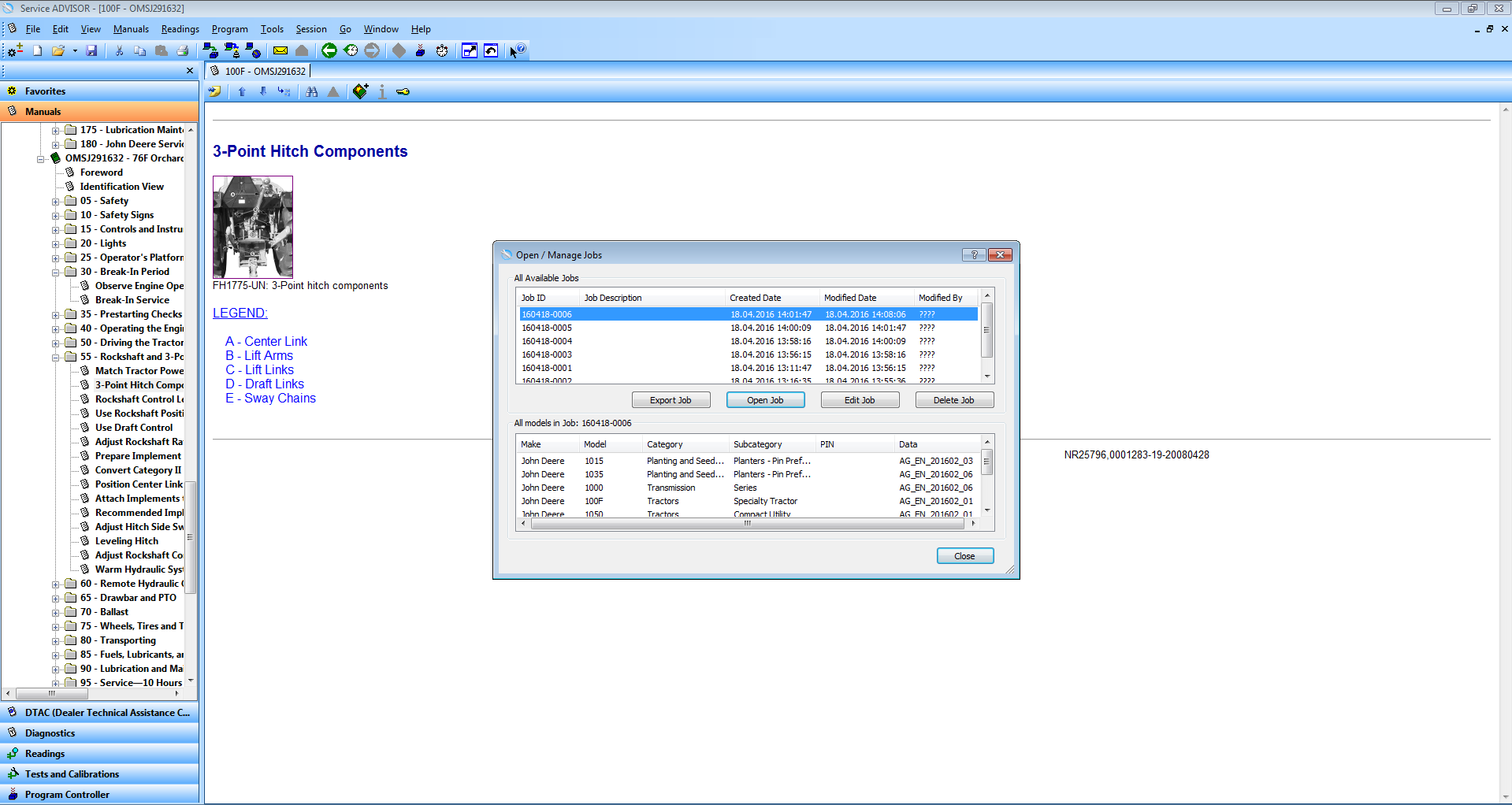Click the envelope mail icon

280,50
